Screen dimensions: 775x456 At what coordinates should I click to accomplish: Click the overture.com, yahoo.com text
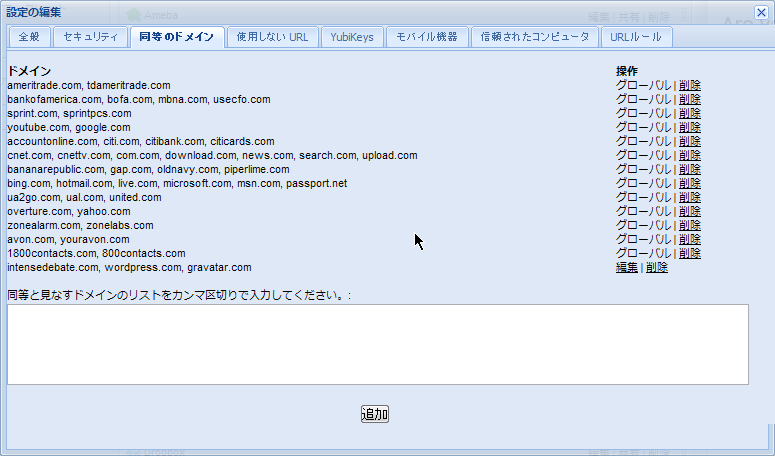pyautogui.click(x=69, y=211)
